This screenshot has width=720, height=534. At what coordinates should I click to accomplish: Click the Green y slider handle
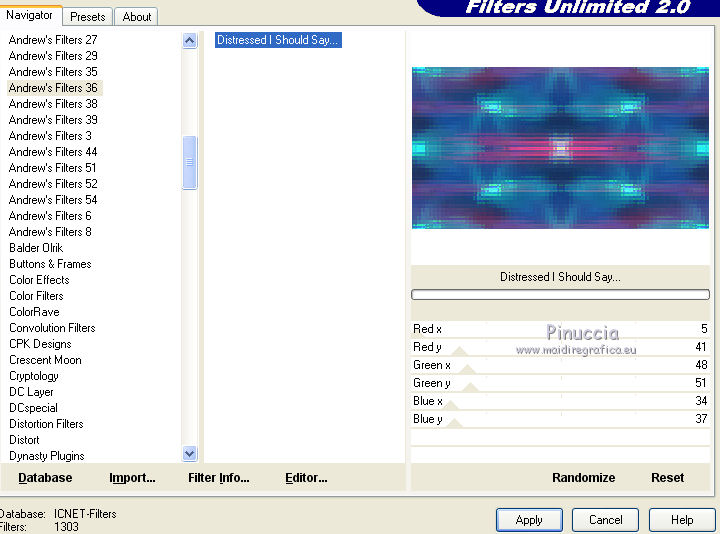470,387
